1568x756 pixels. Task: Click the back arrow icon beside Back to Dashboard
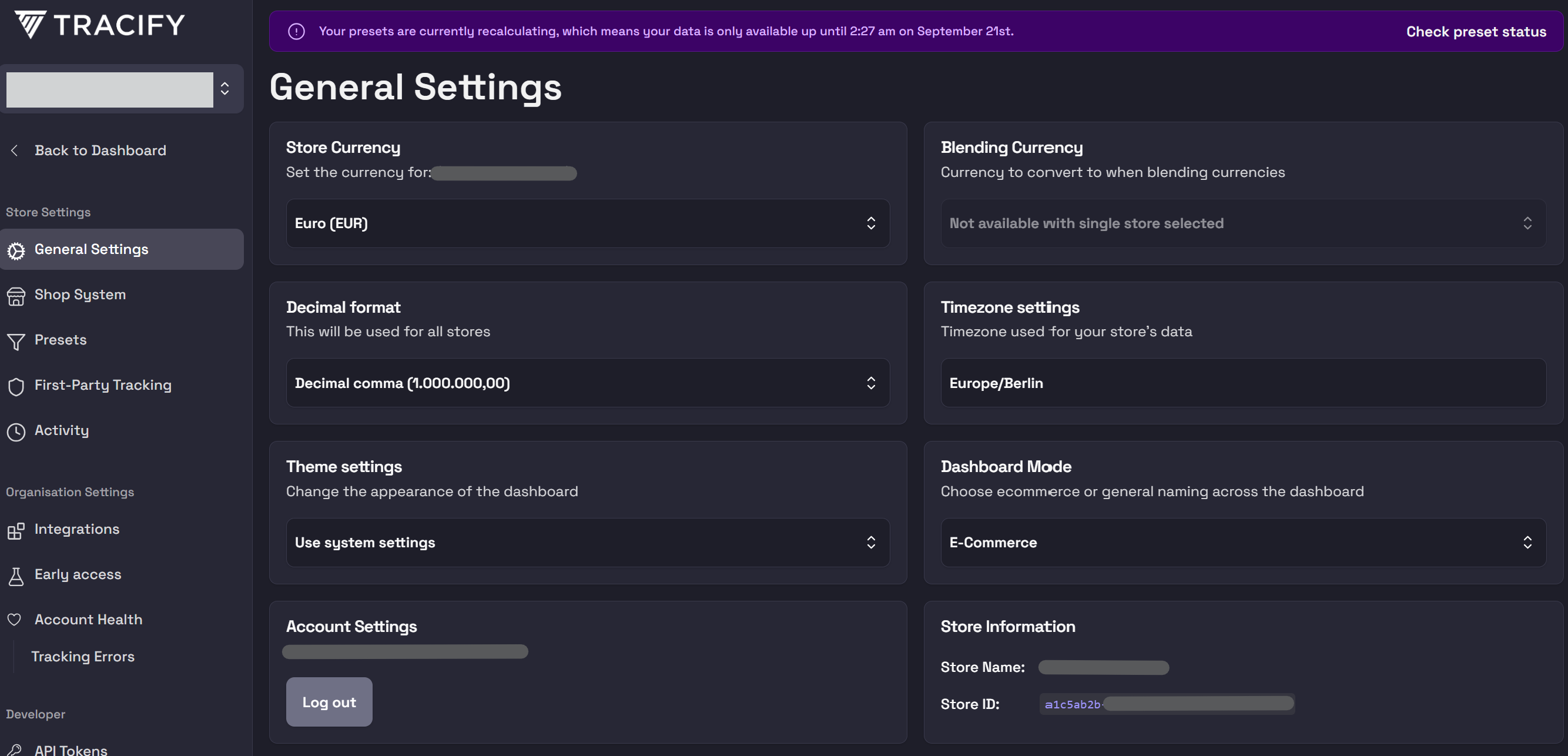pyautogui.click(x=15, y=150)
